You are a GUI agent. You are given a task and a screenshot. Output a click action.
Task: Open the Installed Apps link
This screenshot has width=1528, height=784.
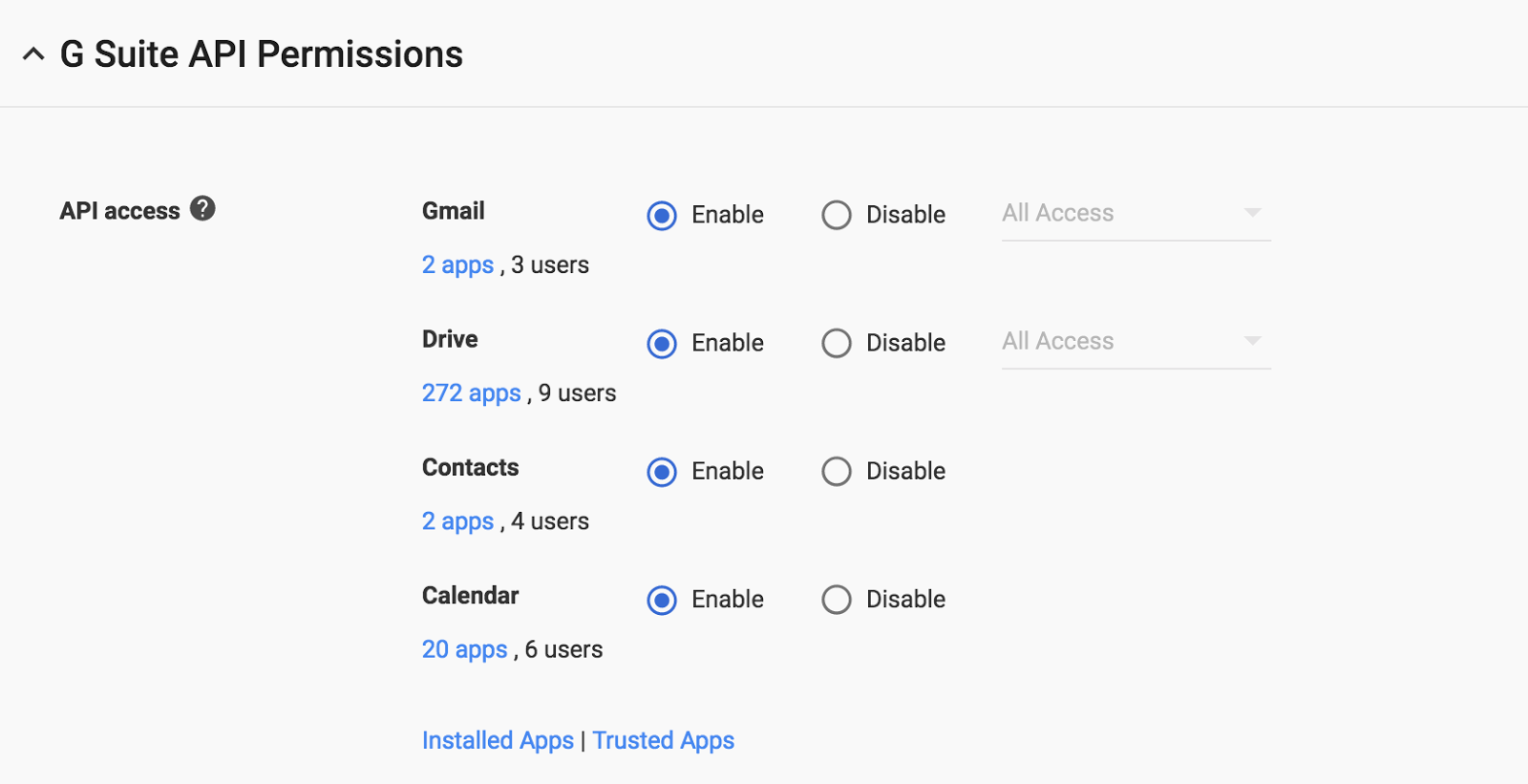tap(498, 740)
